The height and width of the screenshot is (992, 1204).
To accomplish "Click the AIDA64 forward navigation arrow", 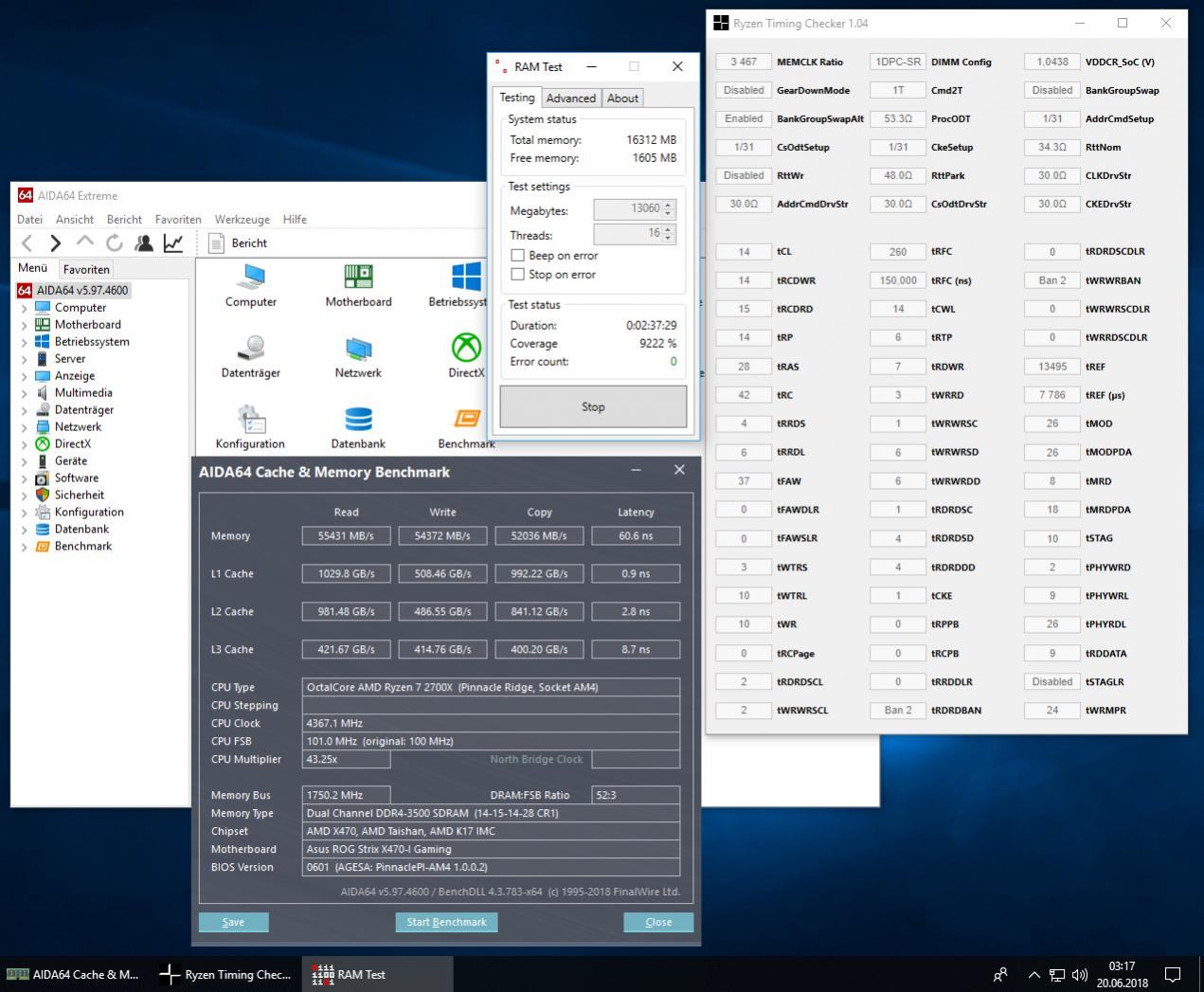I will [55, 243].
